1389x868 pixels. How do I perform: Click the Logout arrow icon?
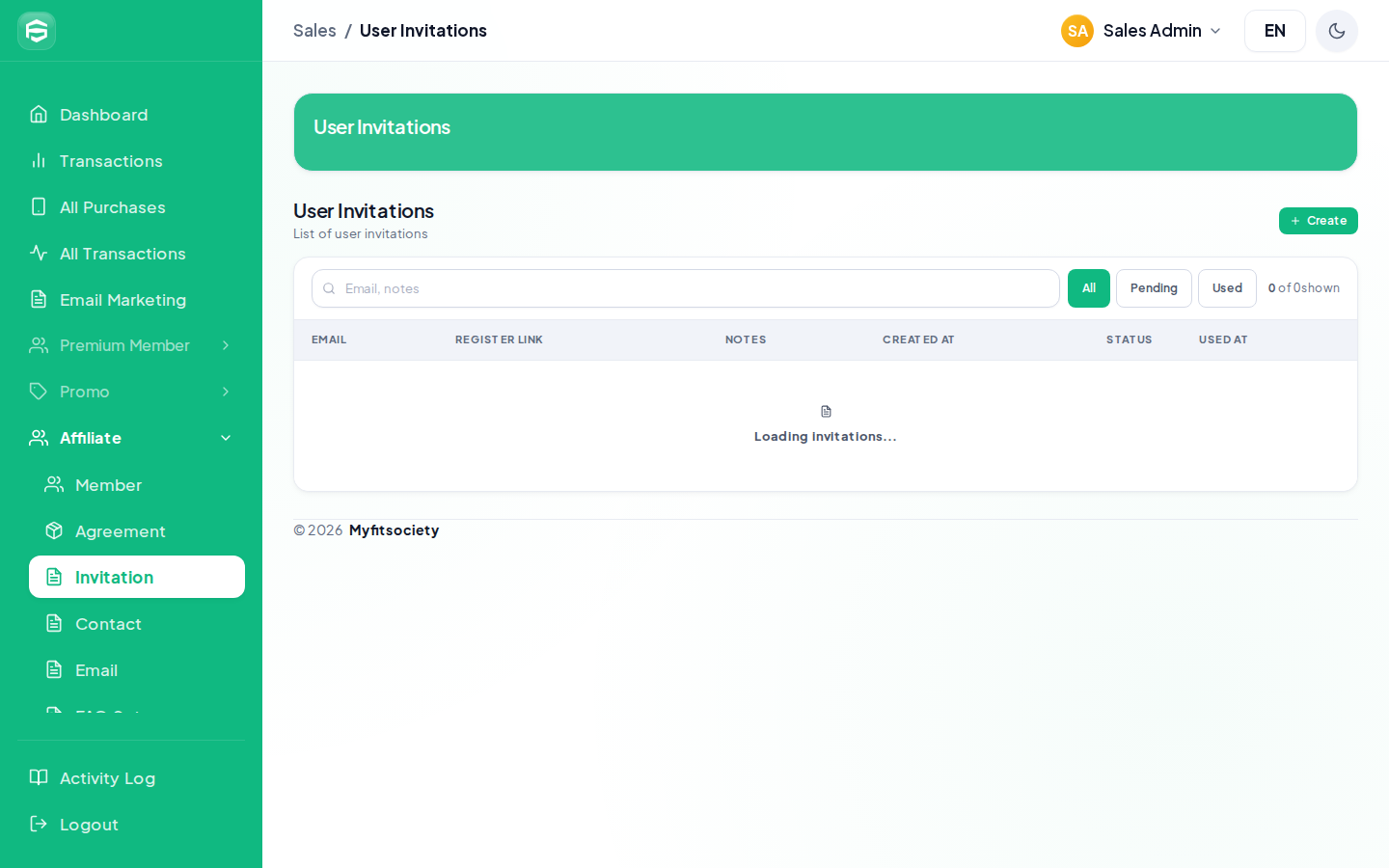[39, 825]
